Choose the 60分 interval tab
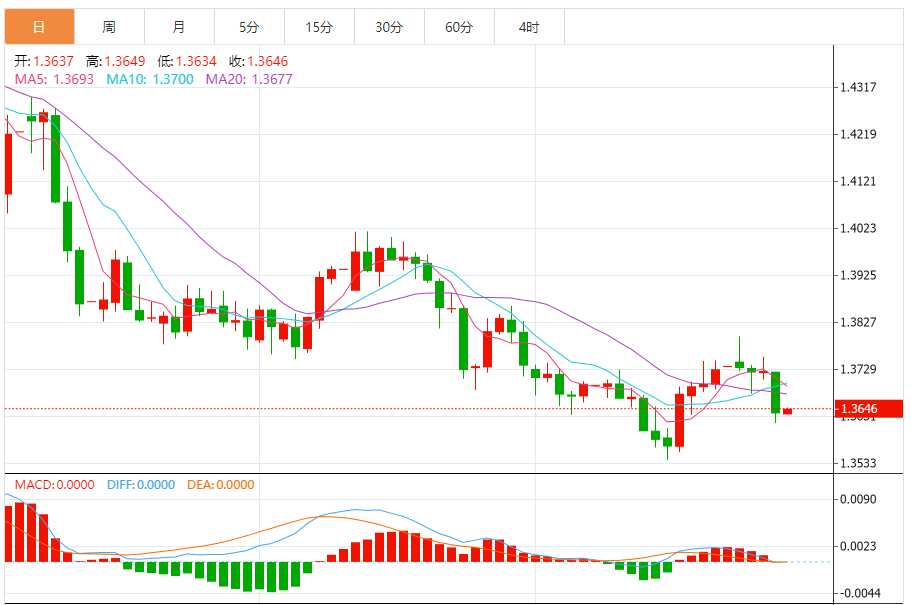The image size is (911, 605). 460,27
